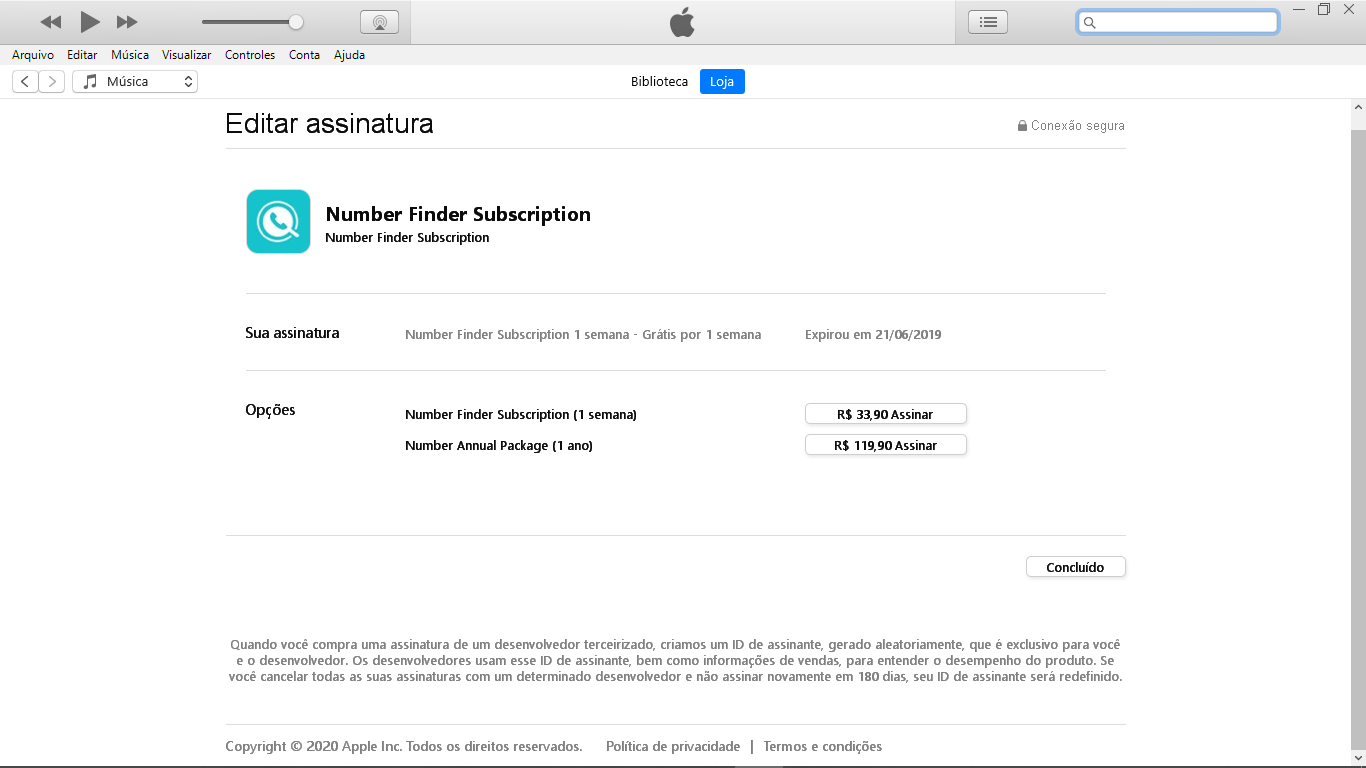Switch to the Biblioteca tab
The height and width of the screenshot is (768, 1366).
[659, 82]
